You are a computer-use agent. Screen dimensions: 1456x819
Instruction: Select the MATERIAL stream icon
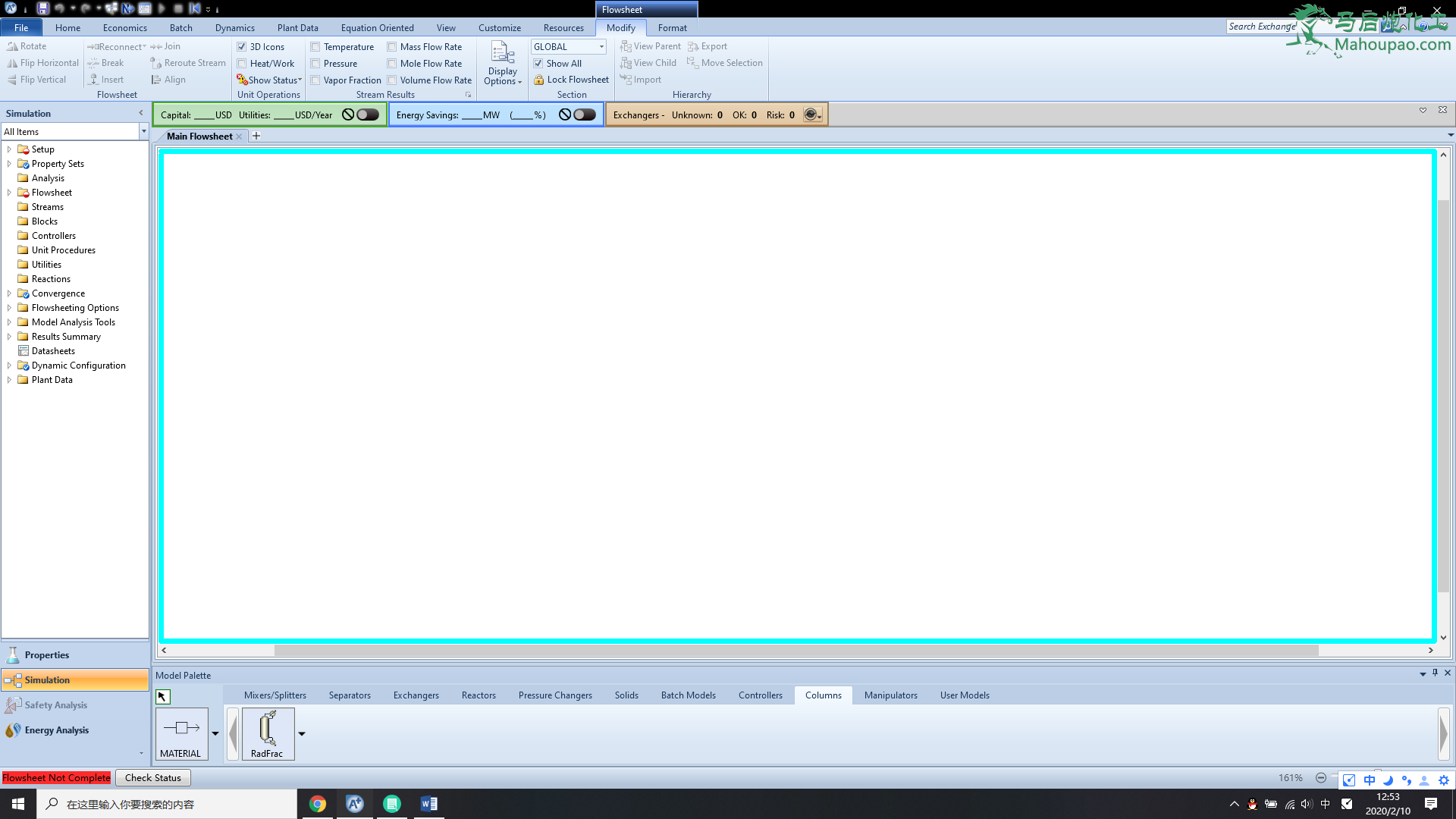click(181, 733)
